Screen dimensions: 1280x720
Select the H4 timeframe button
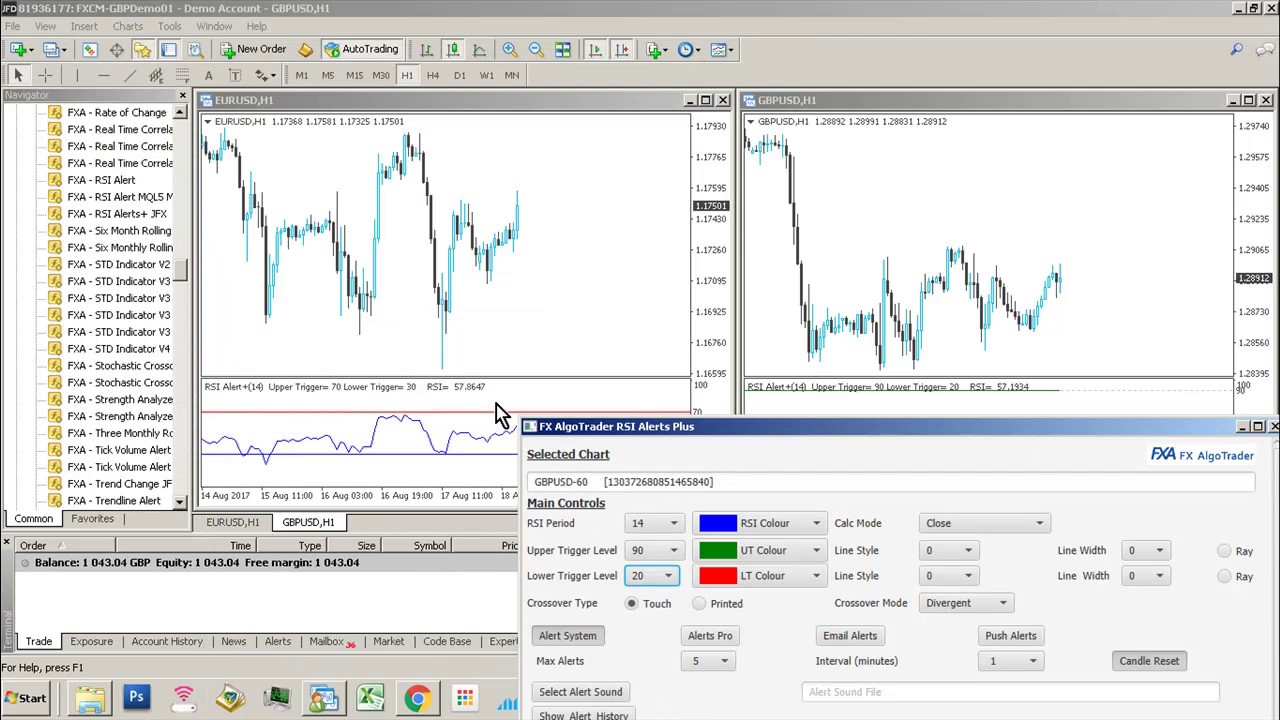coord(432,75)
